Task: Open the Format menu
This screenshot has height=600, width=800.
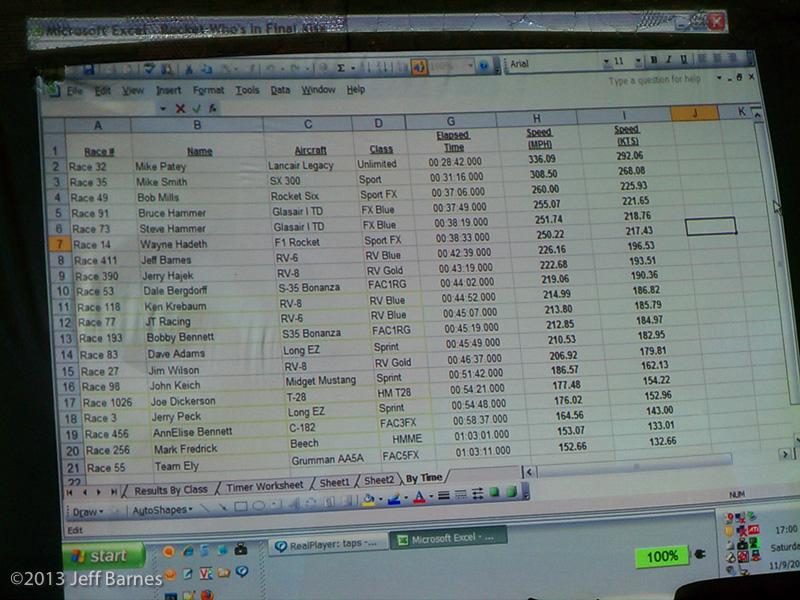Action: pyautogui.click(x=208, y=90)
